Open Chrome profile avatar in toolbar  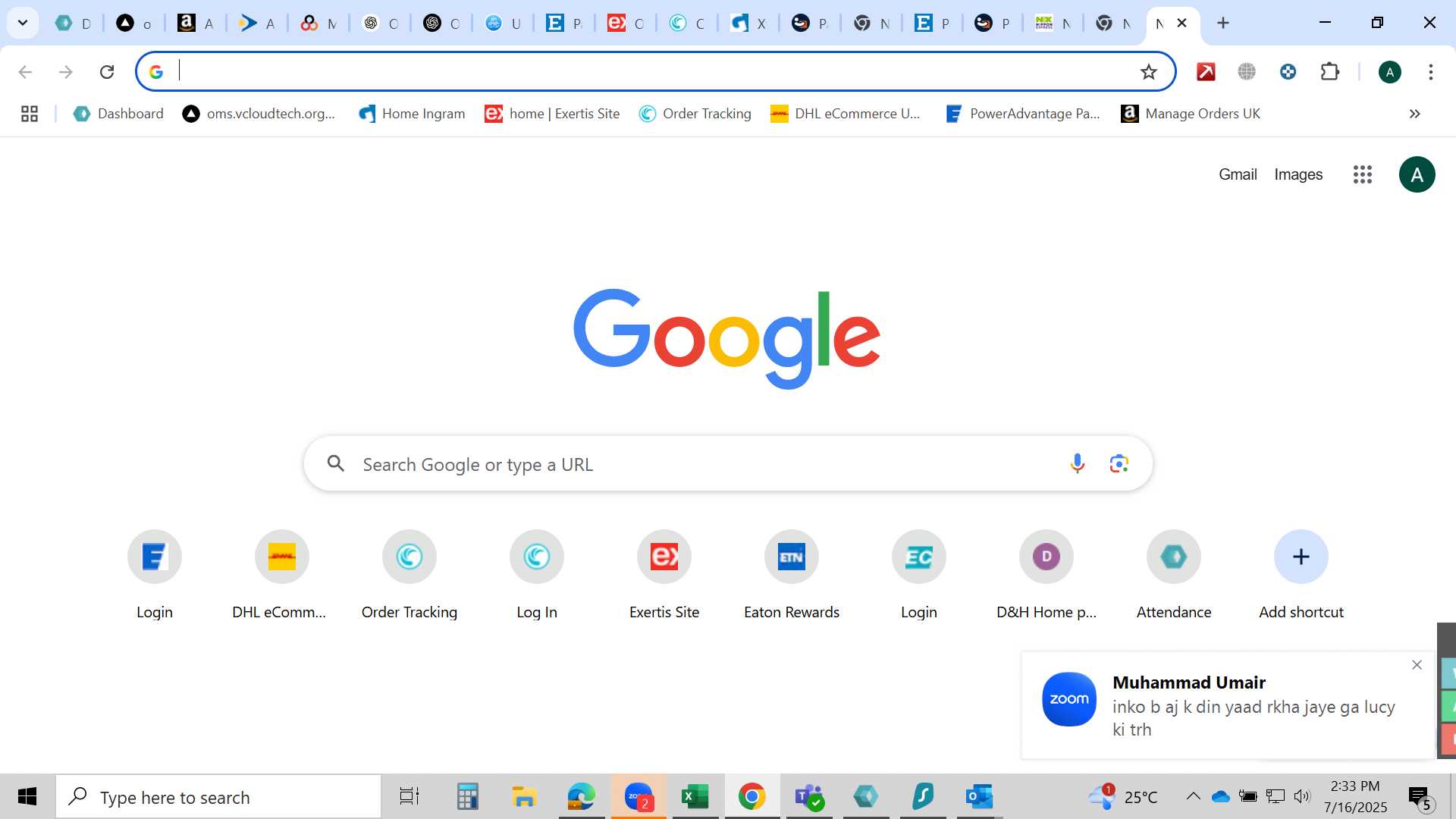click(1390, 72)
